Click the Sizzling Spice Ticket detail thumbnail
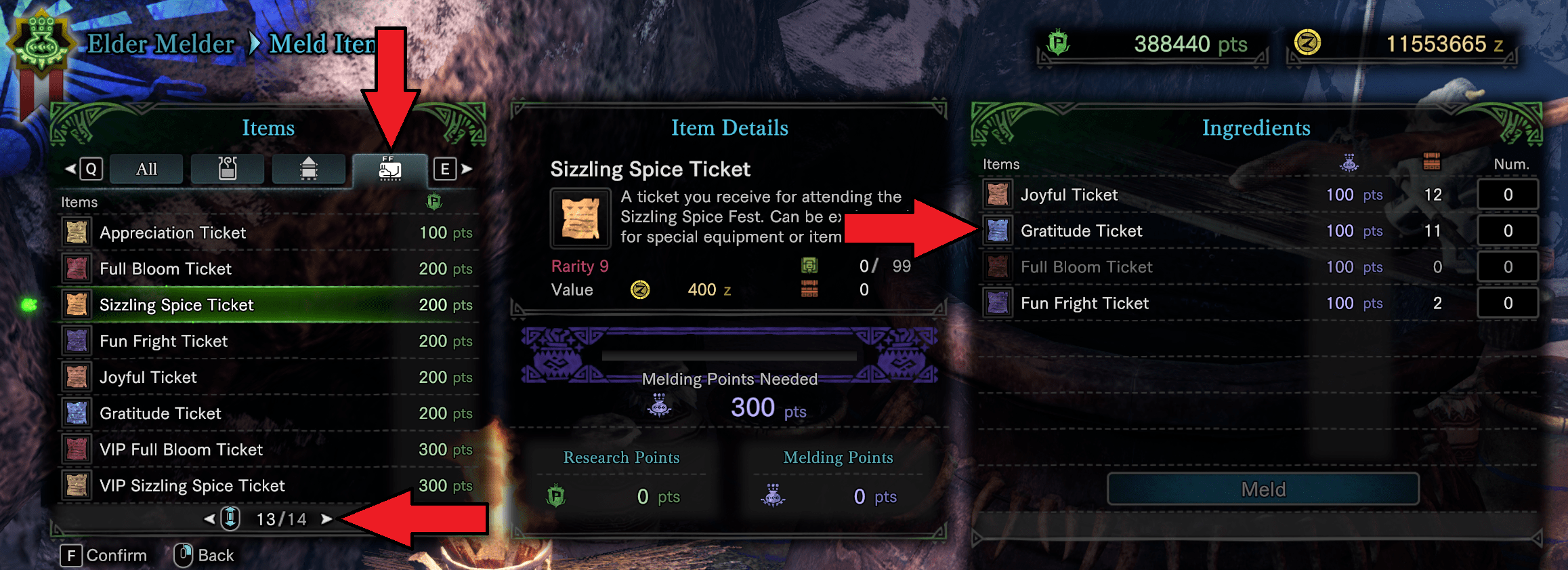 coord(580,218)
